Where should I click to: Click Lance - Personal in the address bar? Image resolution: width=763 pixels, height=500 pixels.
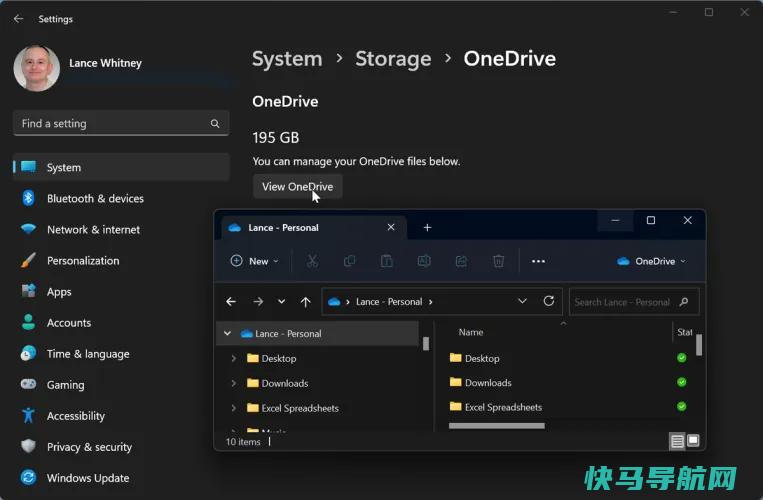389,302
